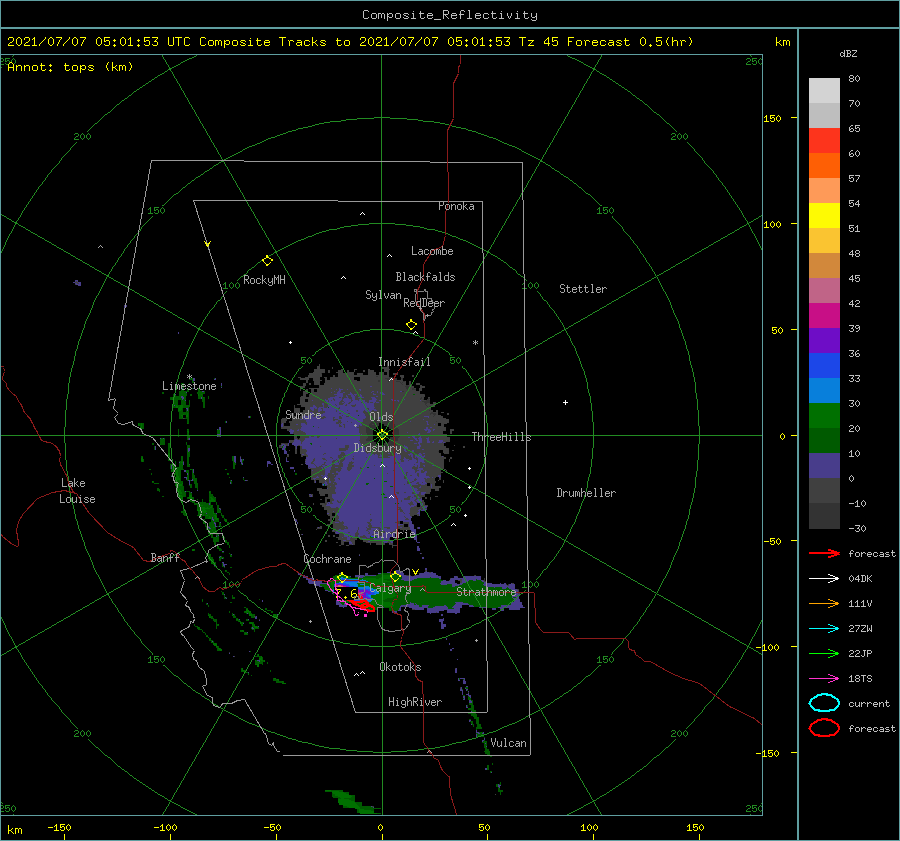Click the Vulcan town label

click(x=508, y=743)
